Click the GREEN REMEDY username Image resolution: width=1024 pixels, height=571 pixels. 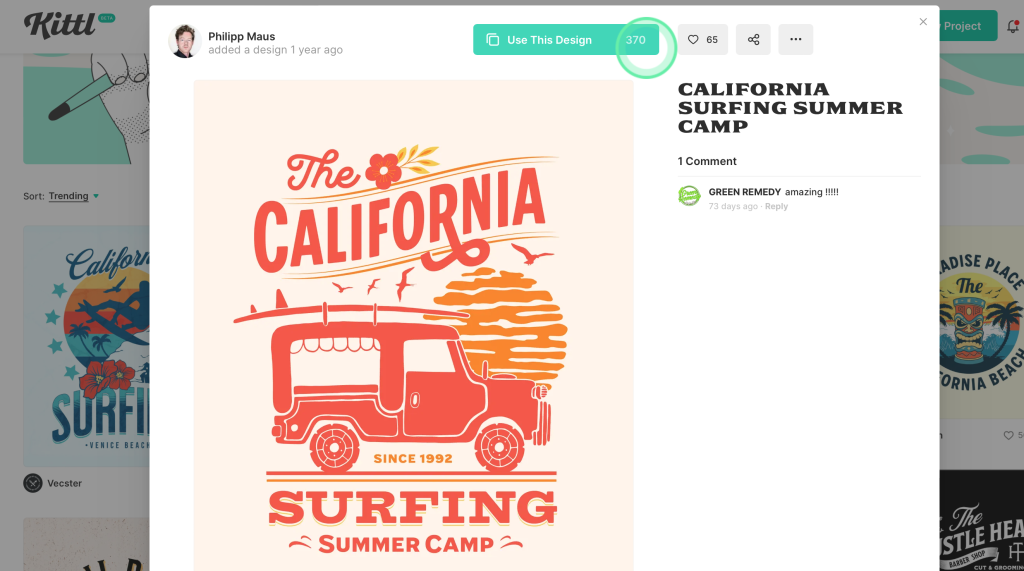click(x=744, y=192)
